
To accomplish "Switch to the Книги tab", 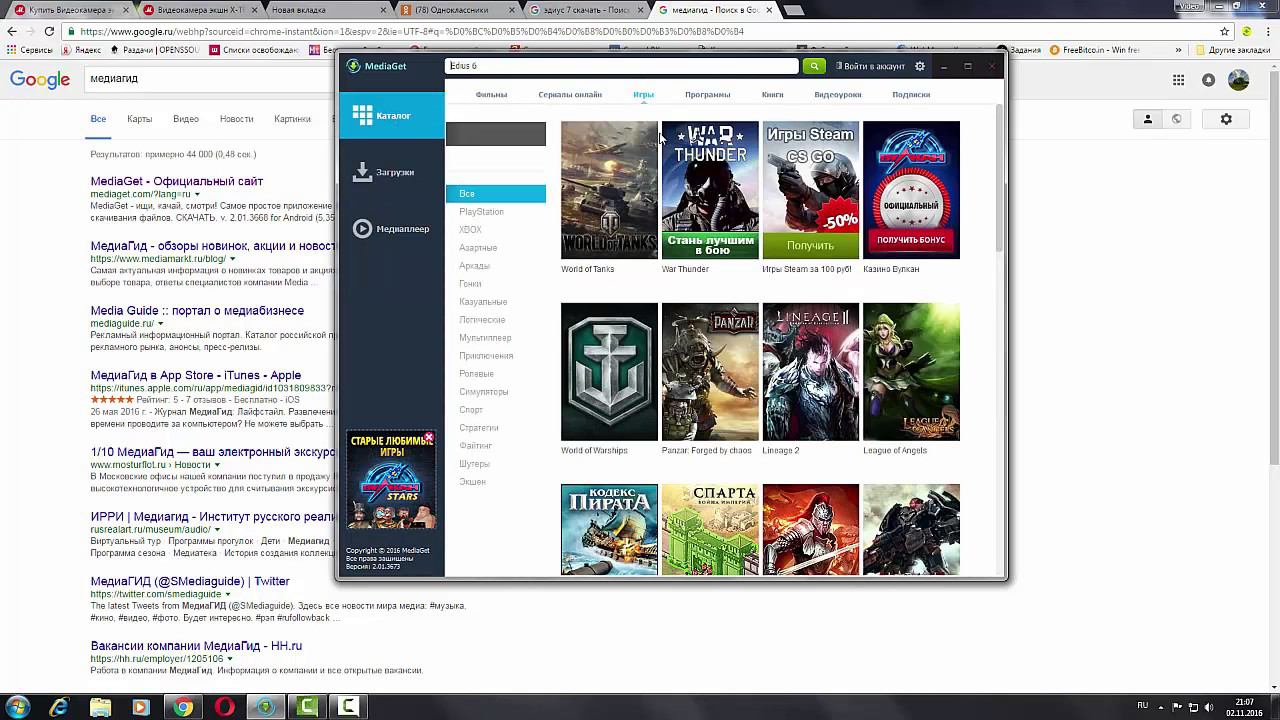I will pos(772,95).
